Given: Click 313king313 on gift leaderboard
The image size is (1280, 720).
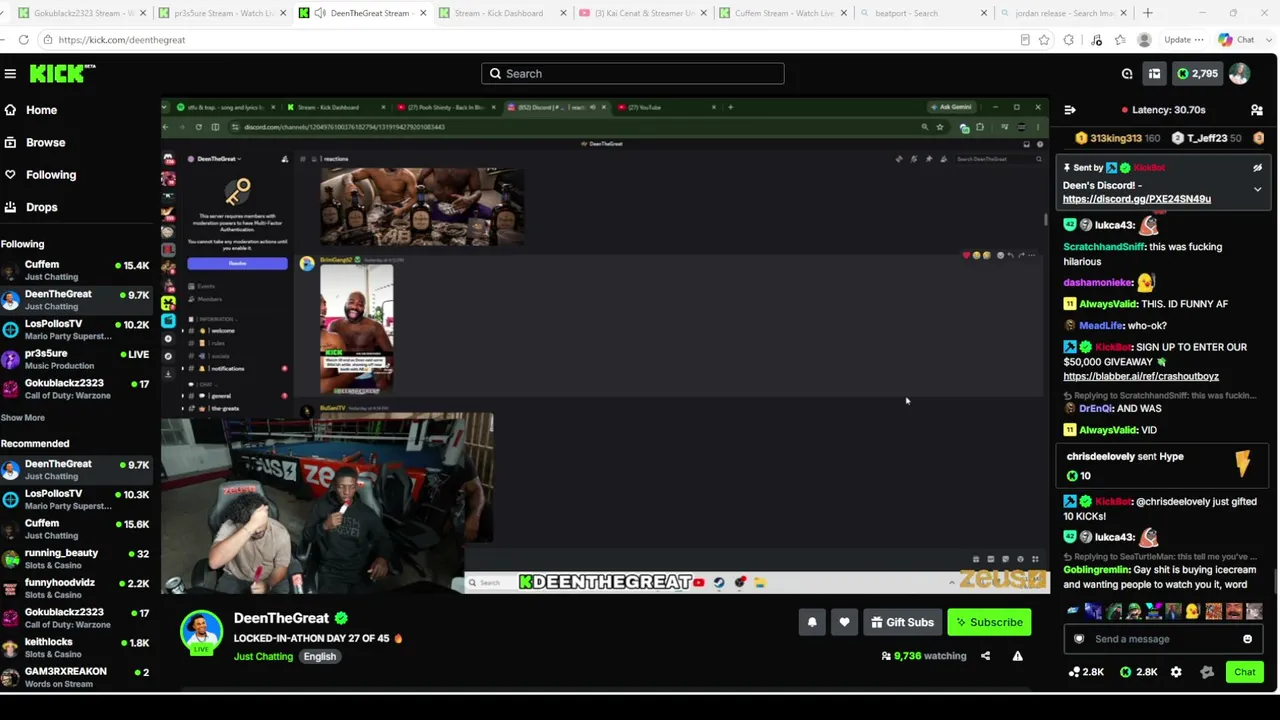Looking at the screenshot, I should click(1116, 138).
